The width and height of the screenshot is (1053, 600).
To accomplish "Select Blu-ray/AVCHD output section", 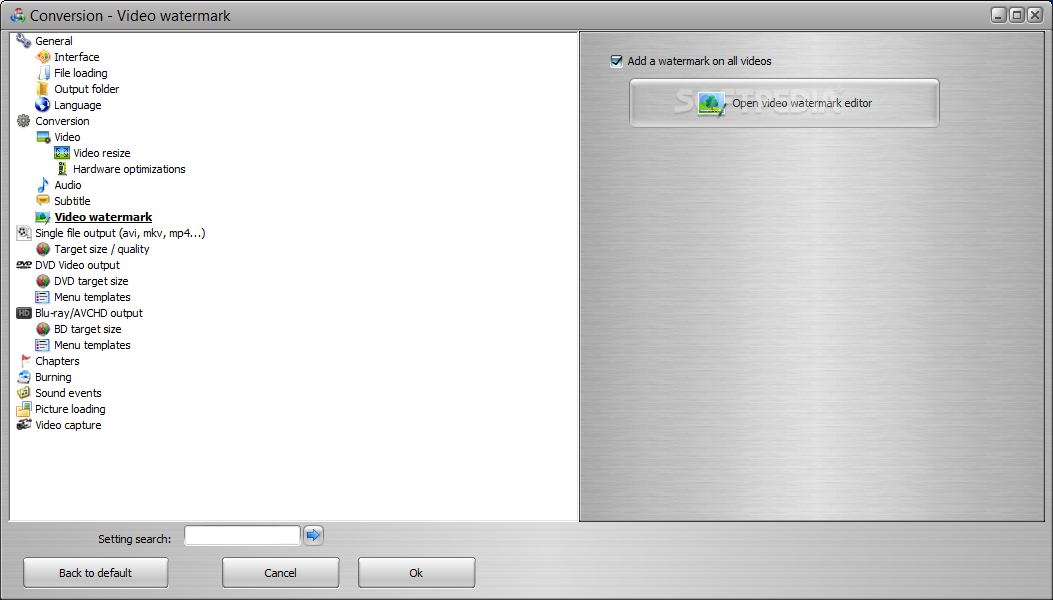I will (89, 313).
